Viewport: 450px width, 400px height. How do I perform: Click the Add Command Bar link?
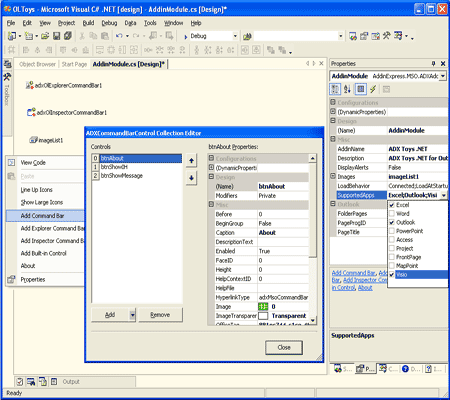pyautogui.click(x=354, y=273)
